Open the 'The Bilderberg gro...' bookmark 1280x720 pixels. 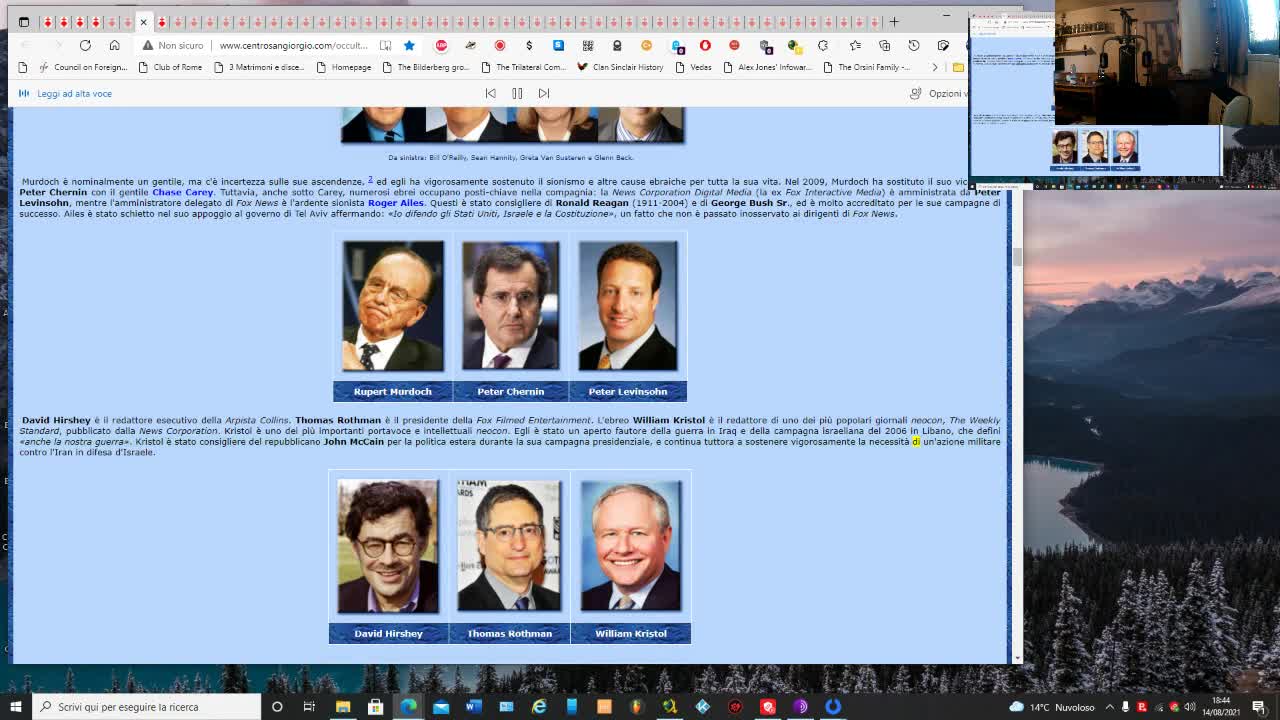click(x=425, y=67)
